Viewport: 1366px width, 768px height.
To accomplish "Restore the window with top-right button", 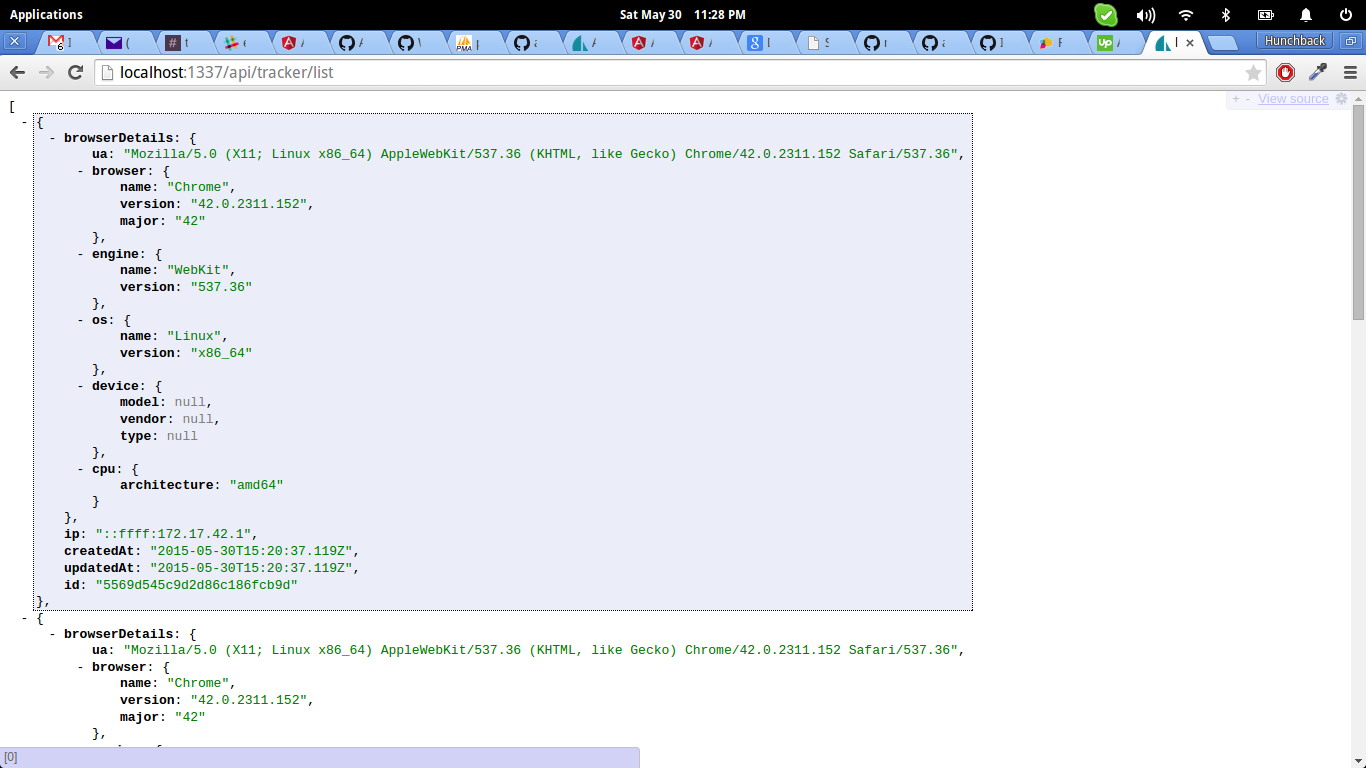I will (x=1350, y=41).
